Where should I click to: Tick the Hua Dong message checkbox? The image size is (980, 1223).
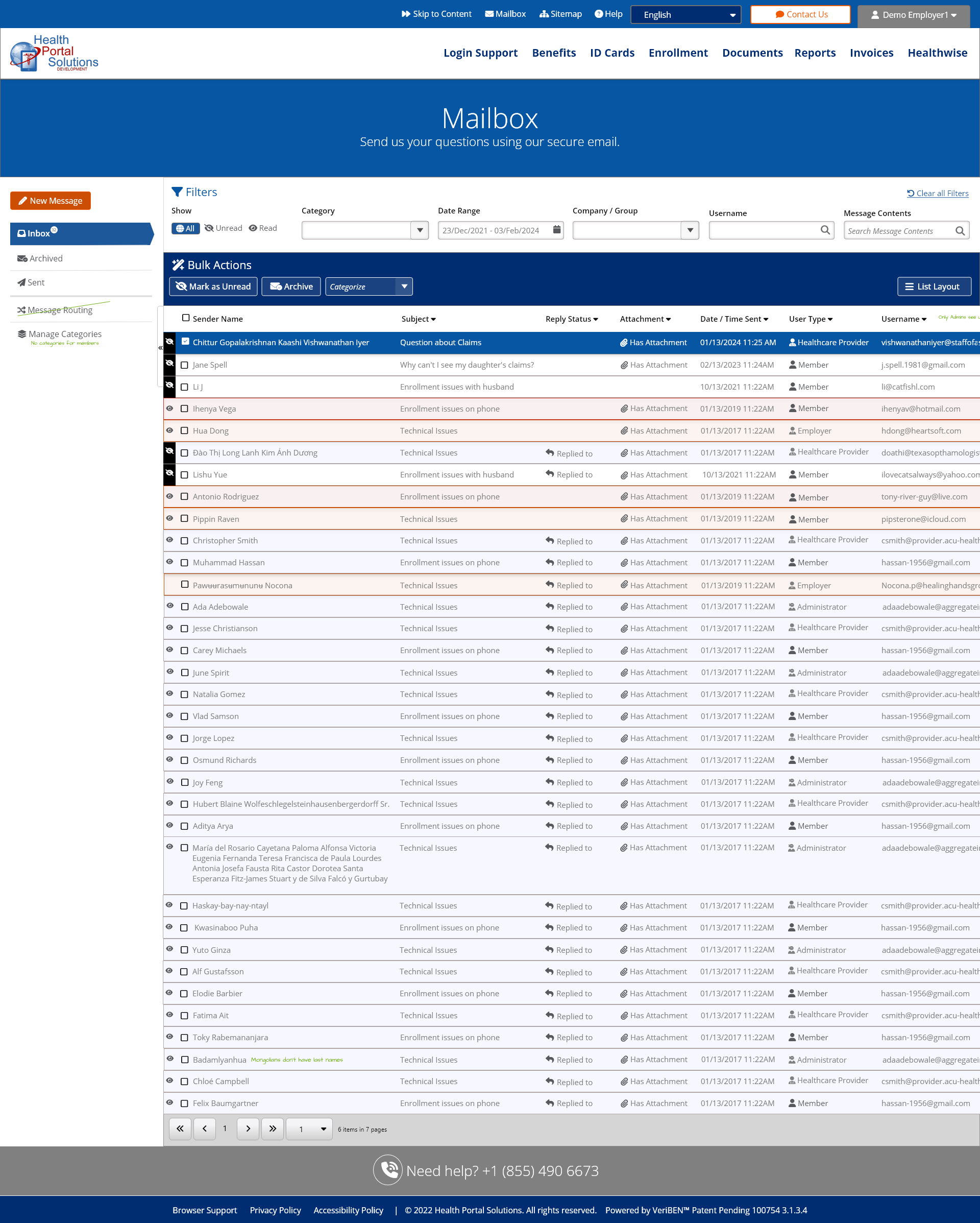tap(184, 431)
